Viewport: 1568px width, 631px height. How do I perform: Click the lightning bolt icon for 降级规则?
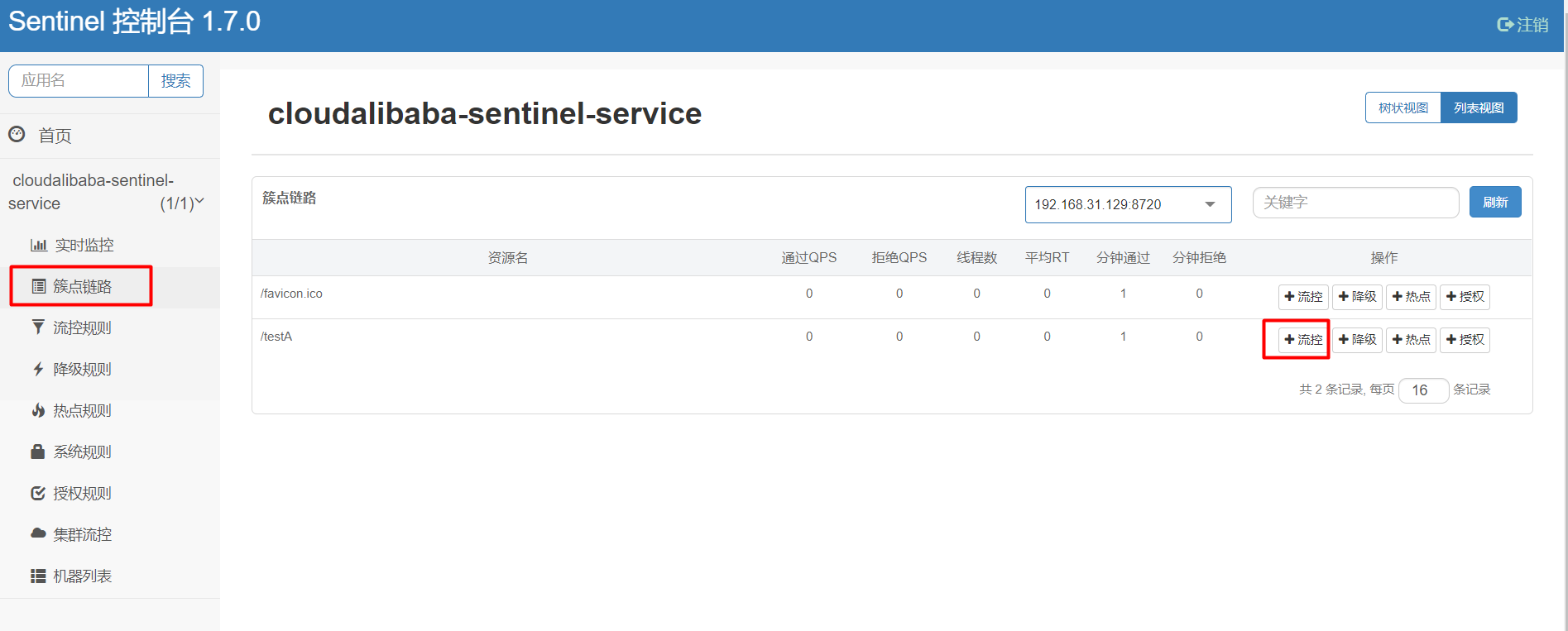[x=38, y=369]
